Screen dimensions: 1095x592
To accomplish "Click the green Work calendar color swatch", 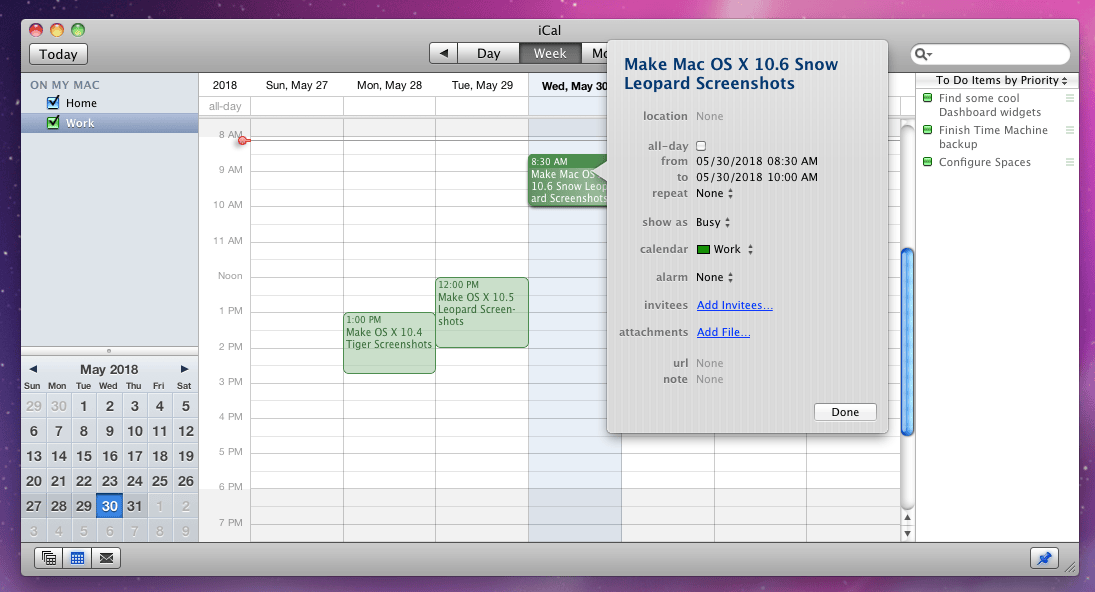I will [703, 249].
